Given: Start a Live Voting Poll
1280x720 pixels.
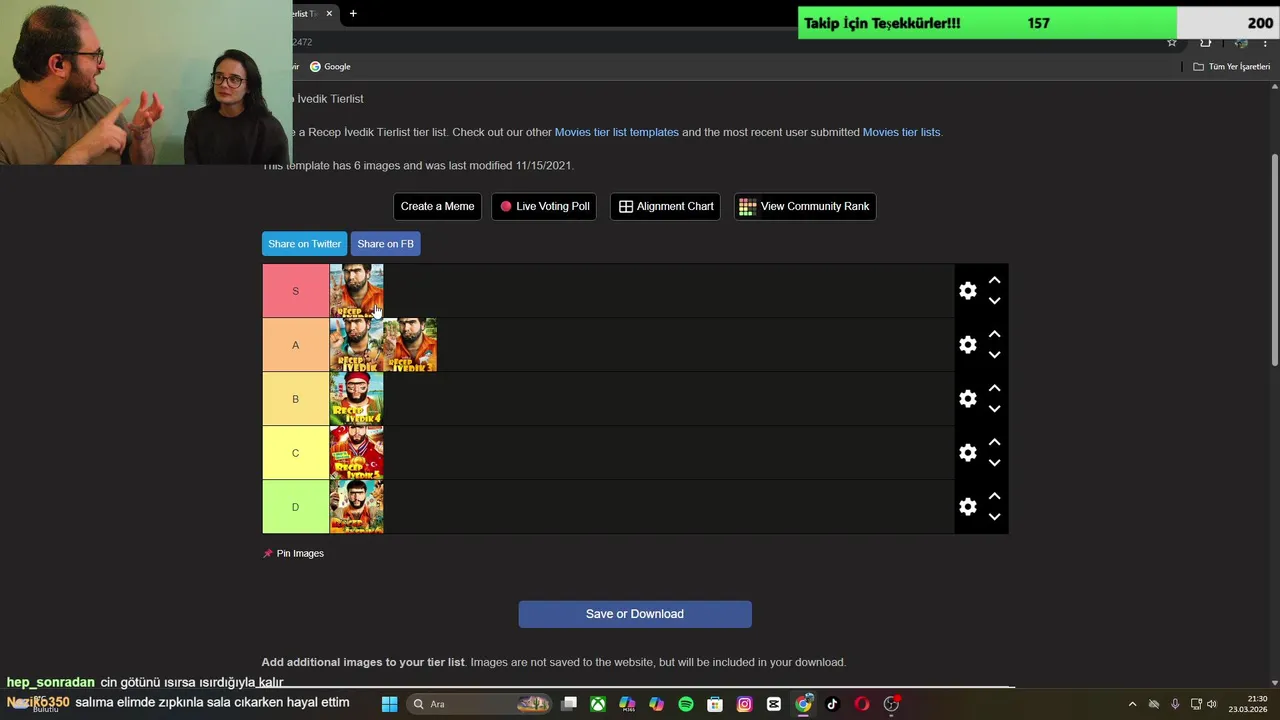Looking at the screenshot, I should [x=545, y=207].
